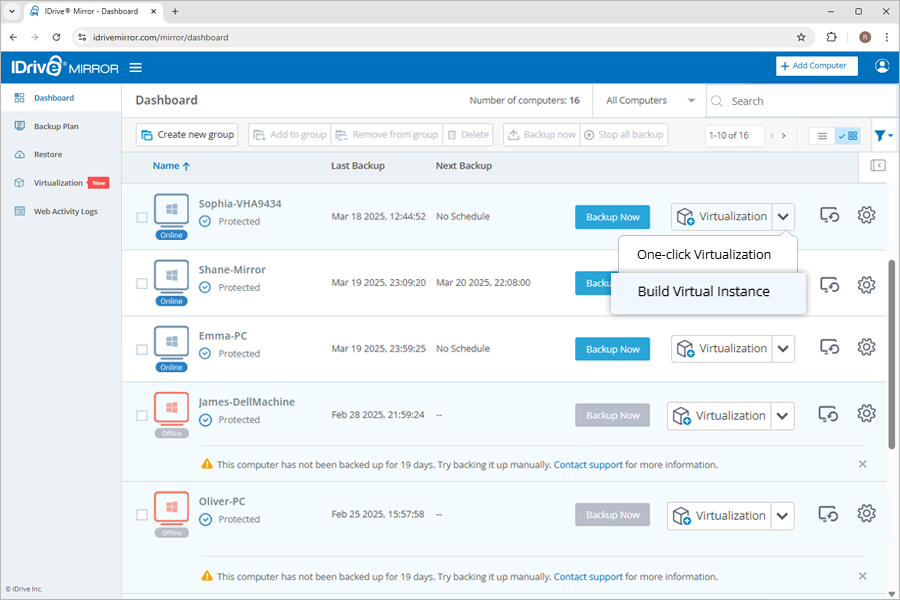Bookmark this page with the star icon

(x=801, y=37)
